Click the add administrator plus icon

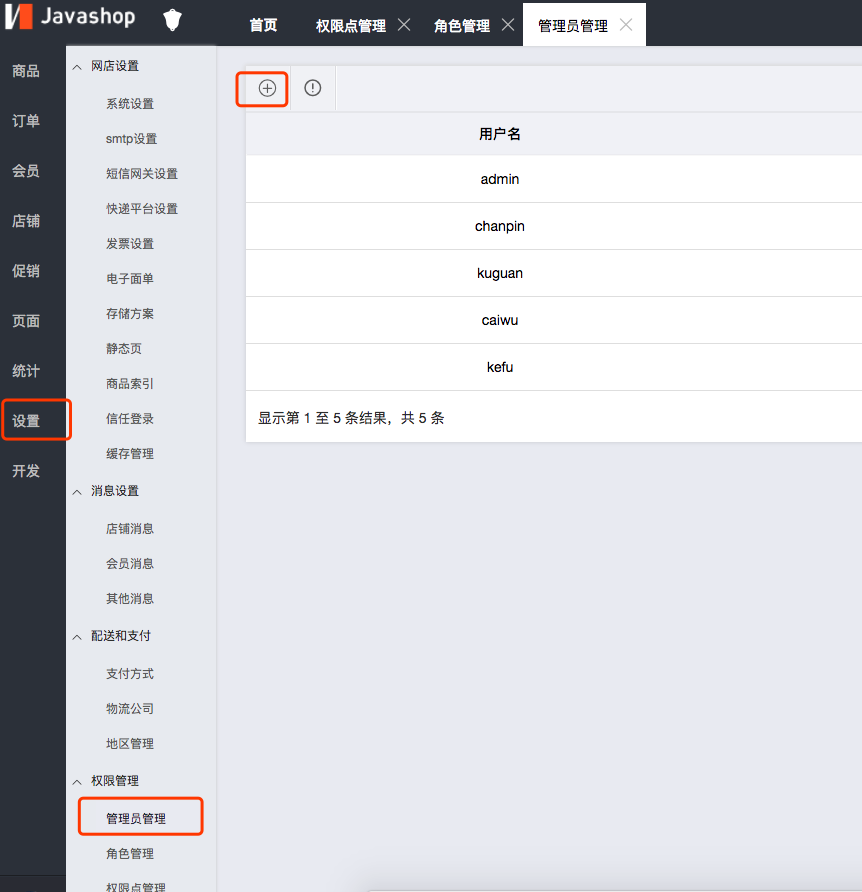click(x=267, y=88)
